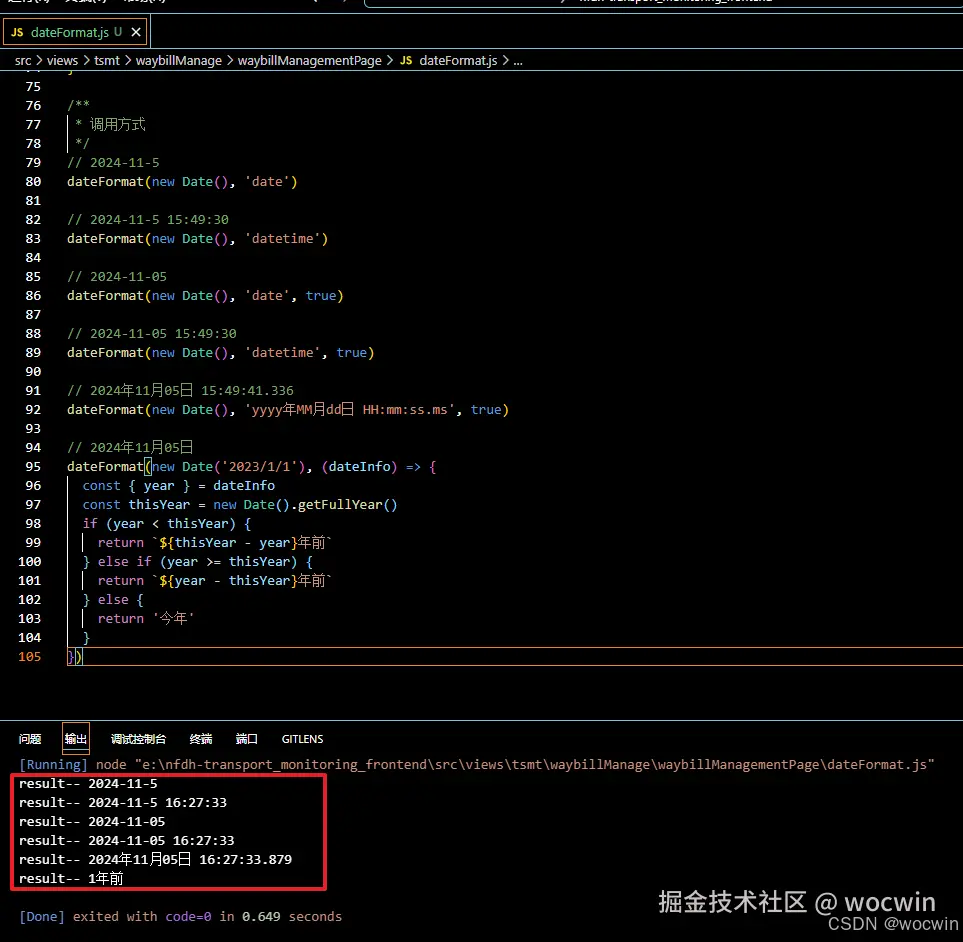Click 'getFullYear' on line 97
Screen dimensions: 963x942
(x=340, y=505)
